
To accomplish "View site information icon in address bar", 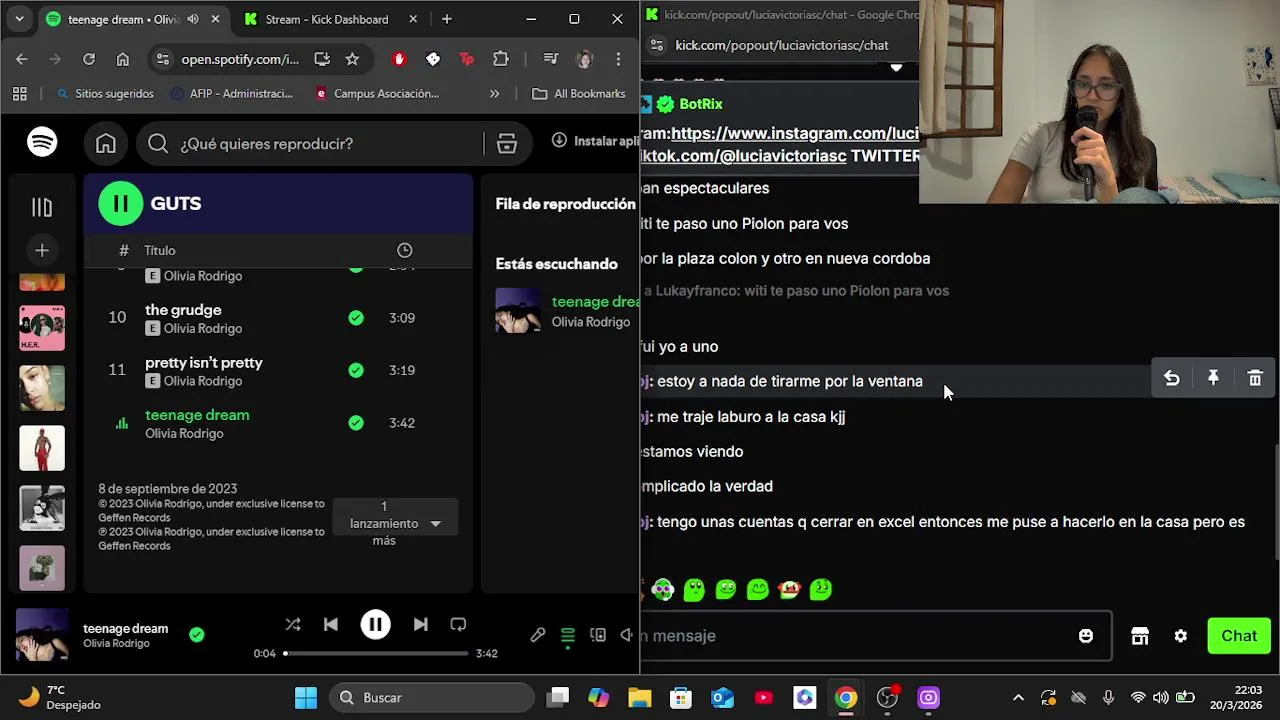I will pos(164,59).
